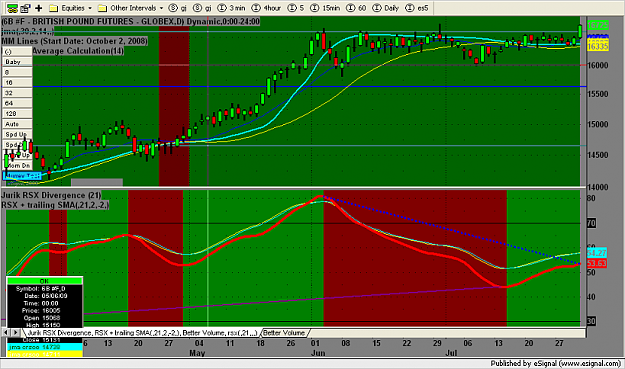Click the plus icon in the toolbar

pyautogui.click(x=39, y=8)
